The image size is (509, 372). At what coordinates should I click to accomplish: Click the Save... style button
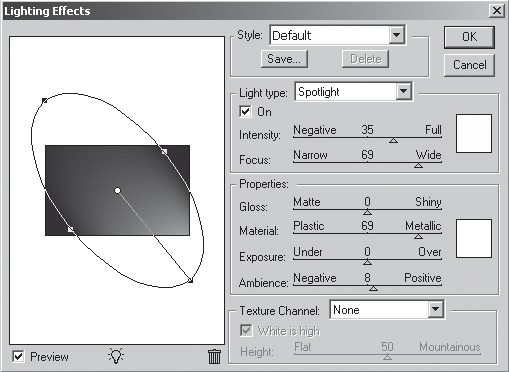[x=284, y=59]
